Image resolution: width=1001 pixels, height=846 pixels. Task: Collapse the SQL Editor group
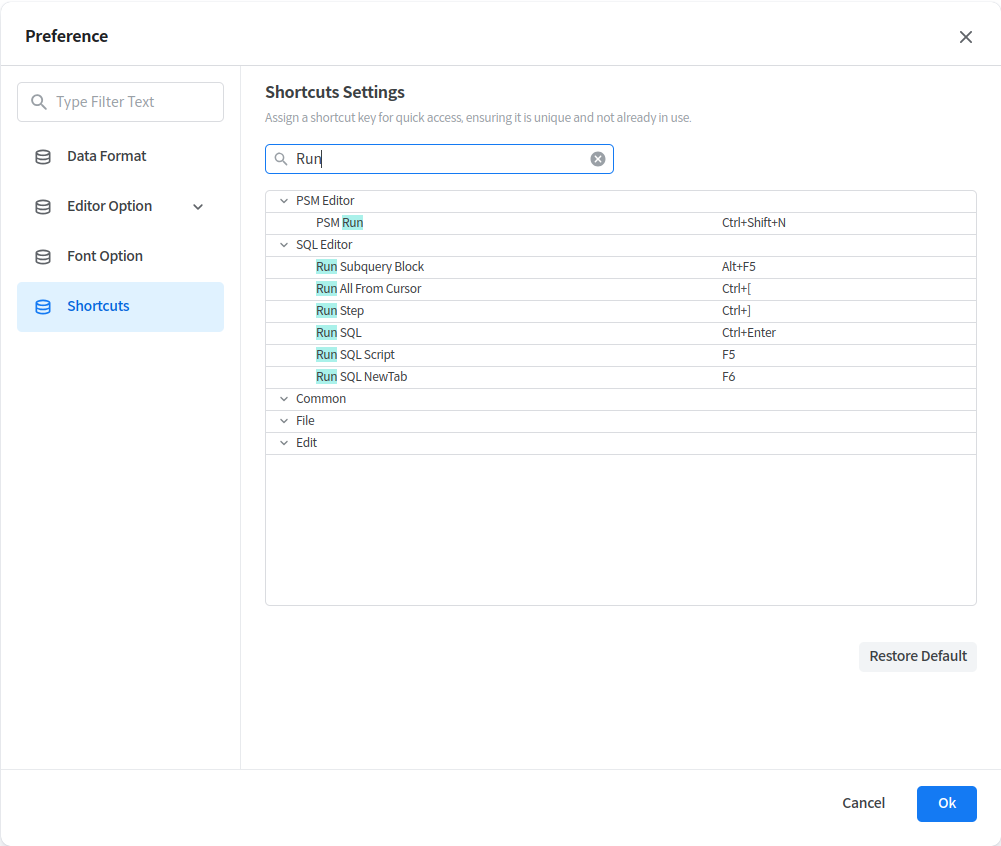click(x=284, y=245)
